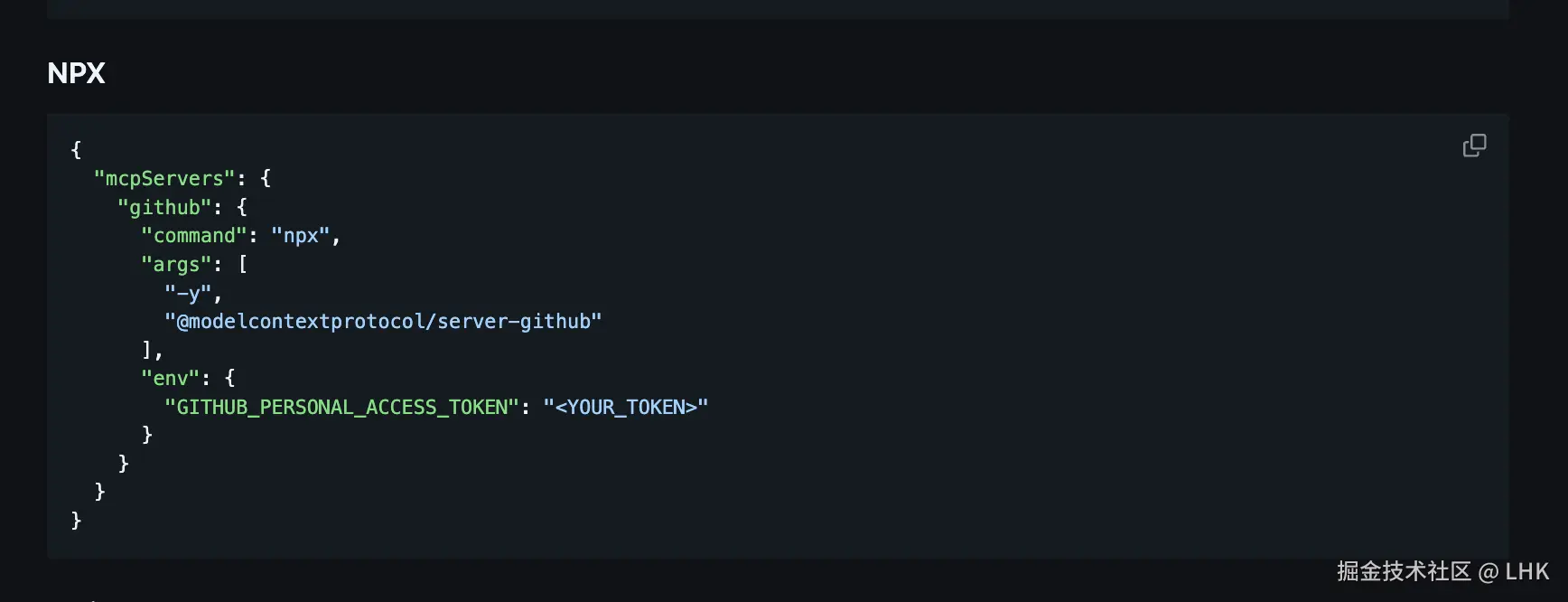Image resolution: width=1568 pixels, height=602 pixels.
Task: Click the closing brace of the env block
Action: tap(147, 436)
